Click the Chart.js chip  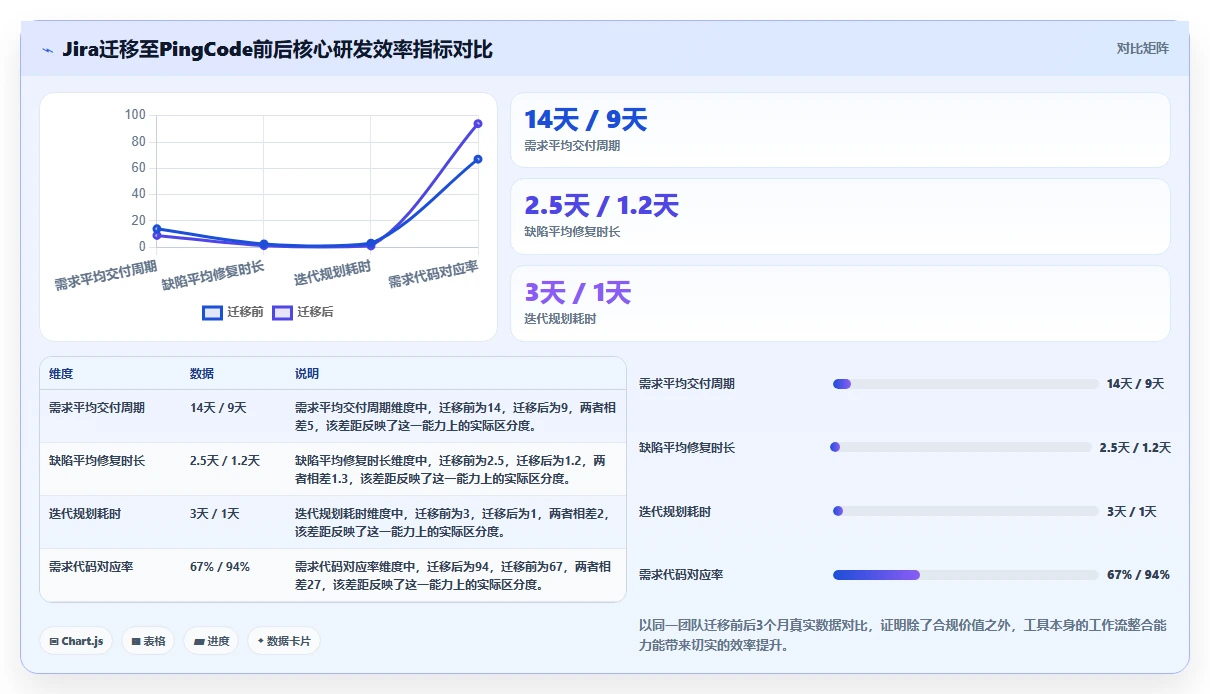point(76,641)
